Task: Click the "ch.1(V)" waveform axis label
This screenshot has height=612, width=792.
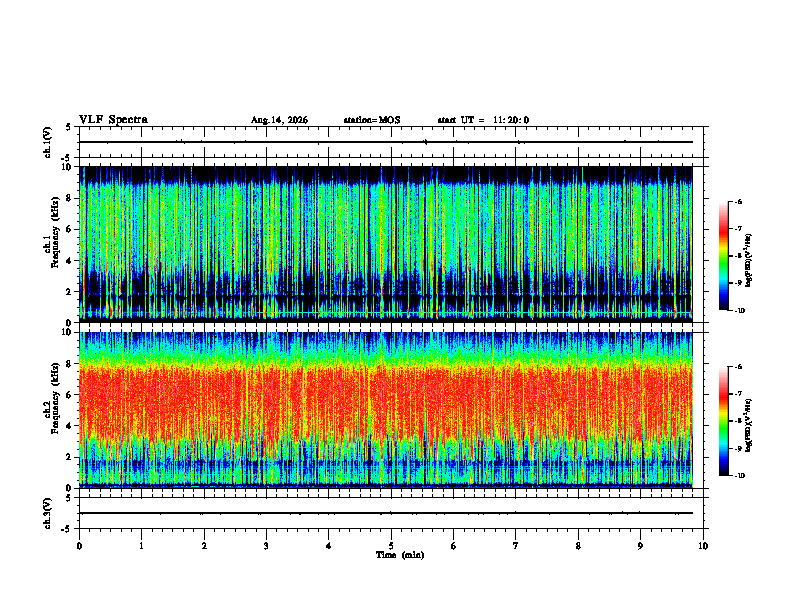Action: point(48,142)
